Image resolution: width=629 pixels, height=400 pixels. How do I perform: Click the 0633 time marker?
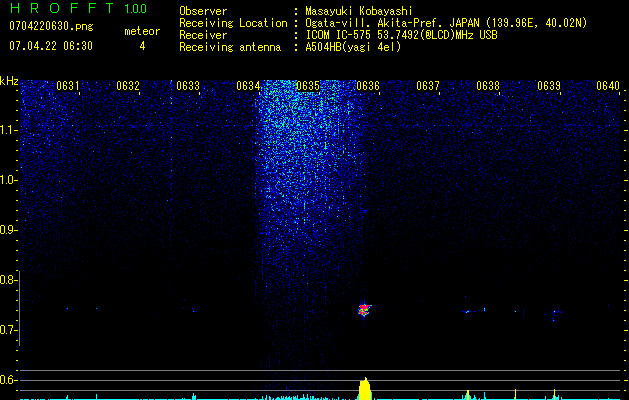pyautogui.click(x=188, y=86)
